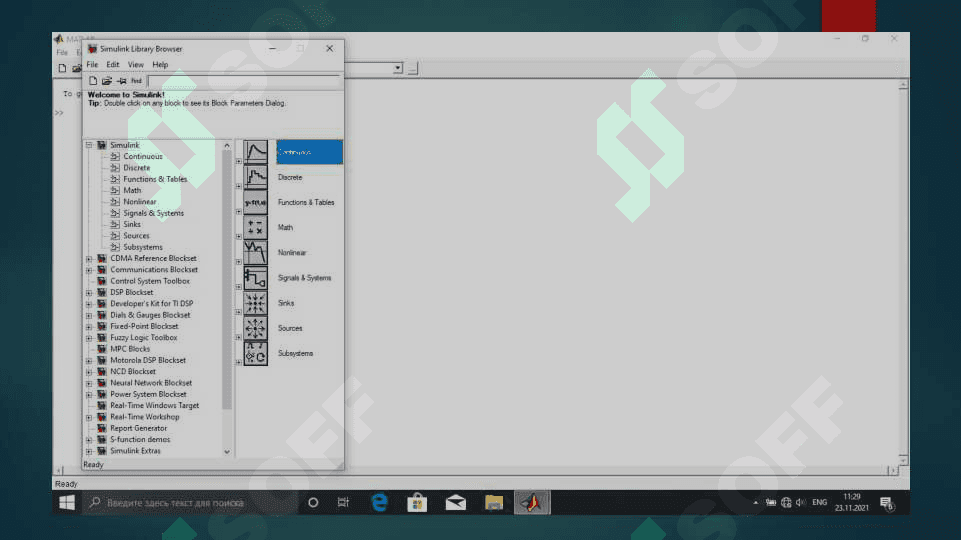Launch Microsoft Edge from the taskbar

[x=379, y=503]
